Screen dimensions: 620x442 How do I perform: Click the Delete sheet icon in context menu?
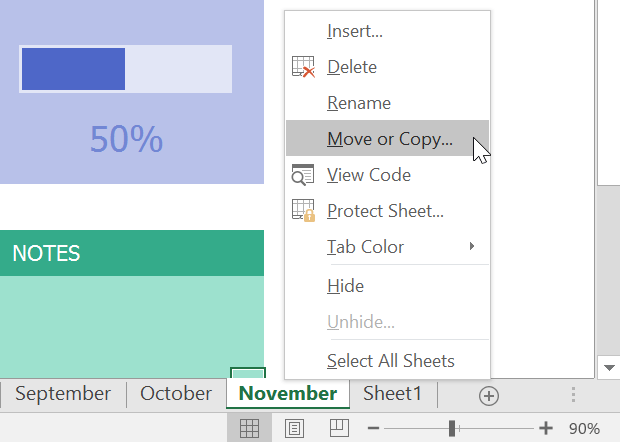[303, 68]
